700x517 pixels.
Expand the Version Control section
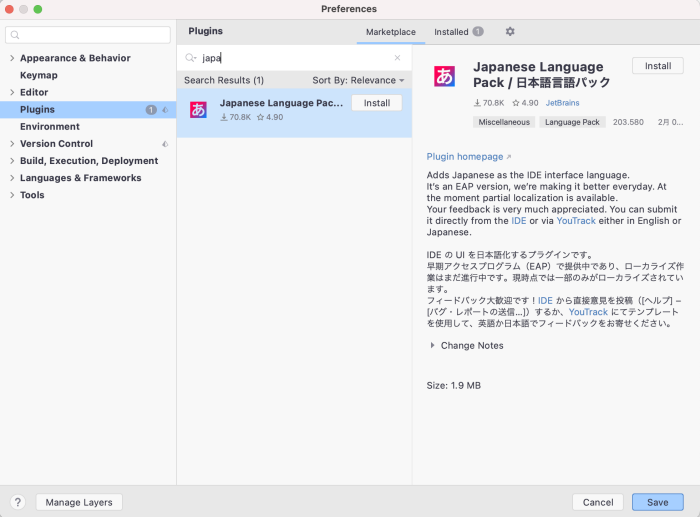[12, 144]
